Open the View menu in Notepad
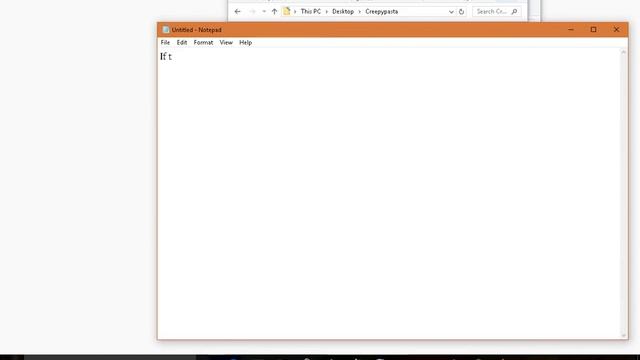Screen dimensions: 640x360 click(x=226, y=42)
